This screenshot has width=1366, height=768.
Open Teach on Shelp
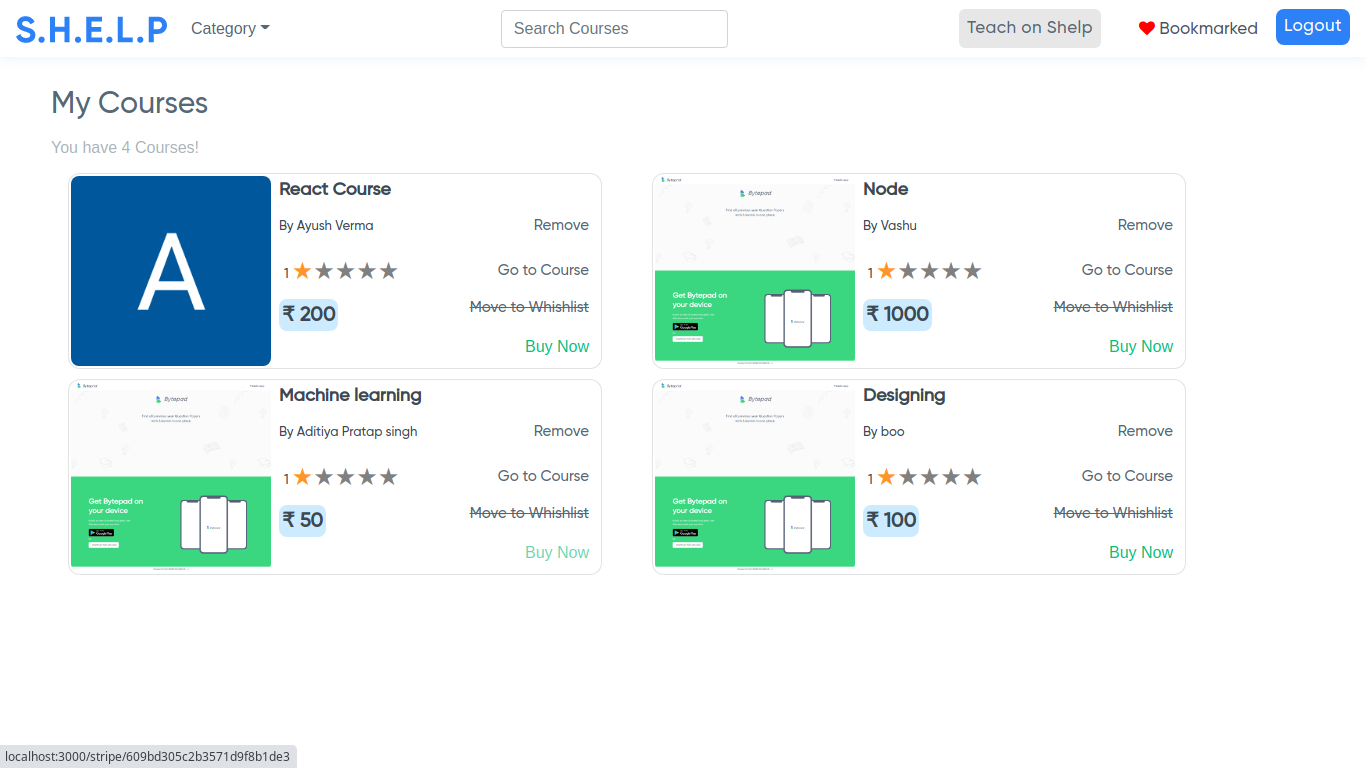point(1029,28)
